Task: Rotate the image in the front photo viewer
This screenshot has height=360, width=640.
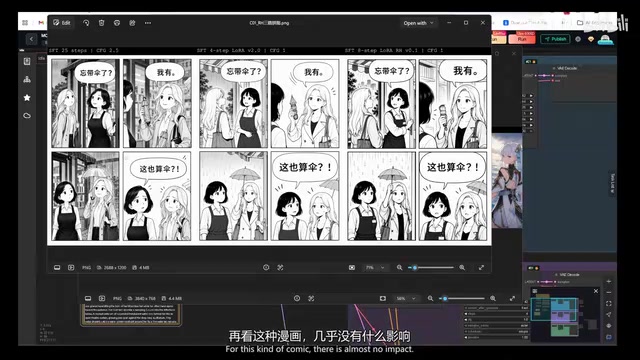Action: (86, 23)
